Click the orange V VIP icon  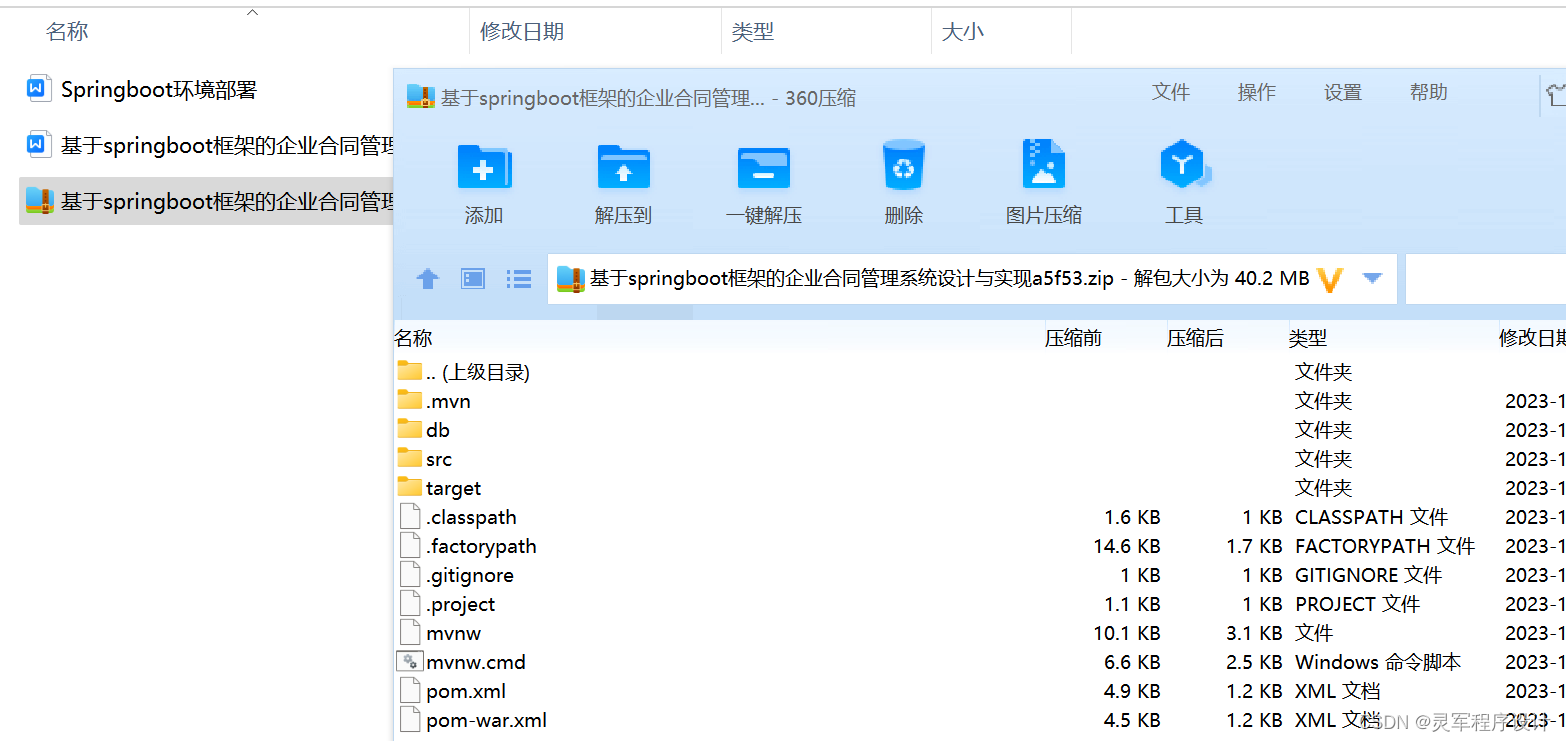(1330, 279)
